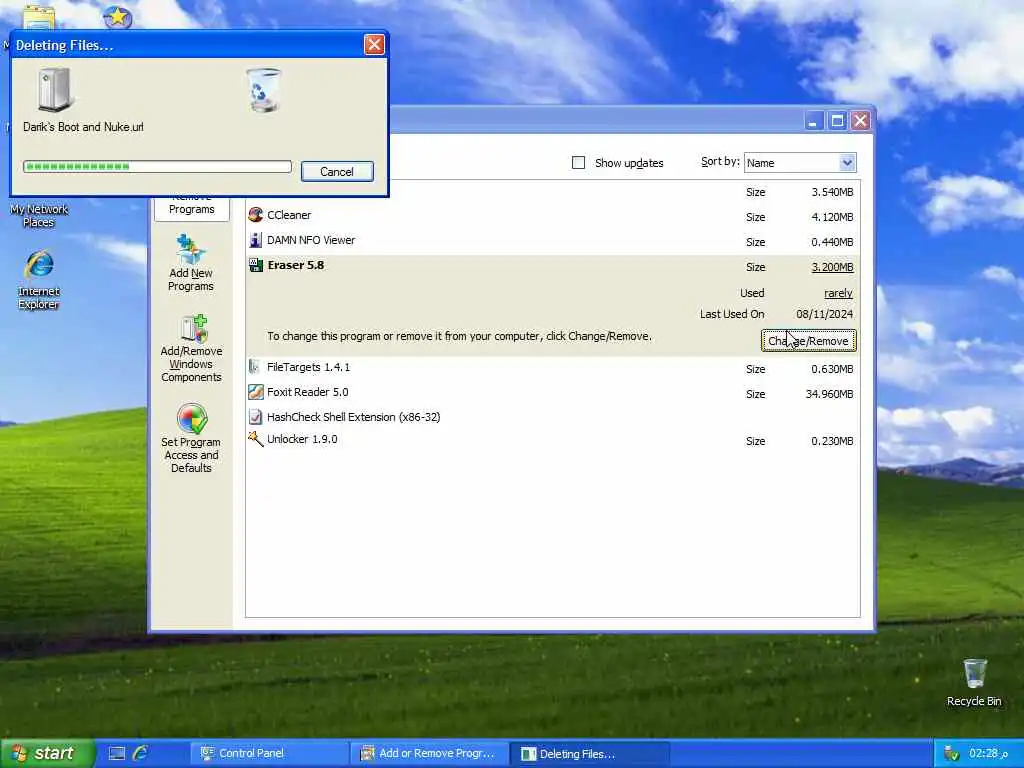This screenshot has height=768, width=1024.
Task: Switch to Deleting Files taskbar button
Action: pos(590,753)
